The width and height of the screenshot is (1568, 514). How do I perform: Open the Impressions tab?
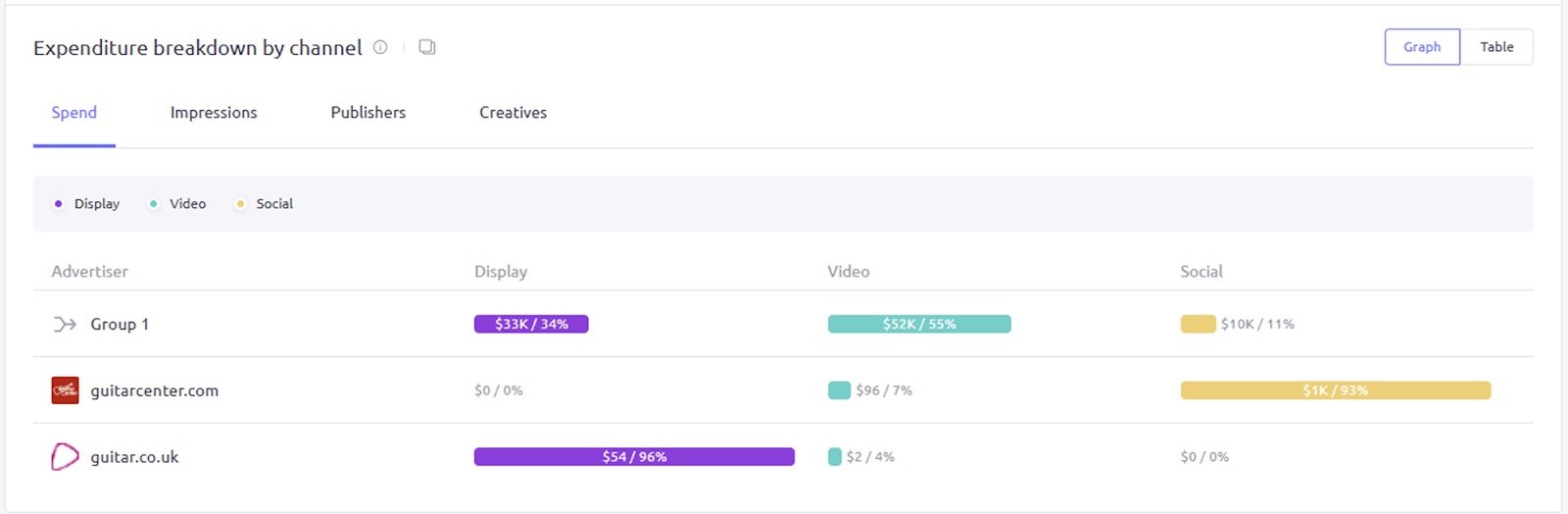(214, 113)
